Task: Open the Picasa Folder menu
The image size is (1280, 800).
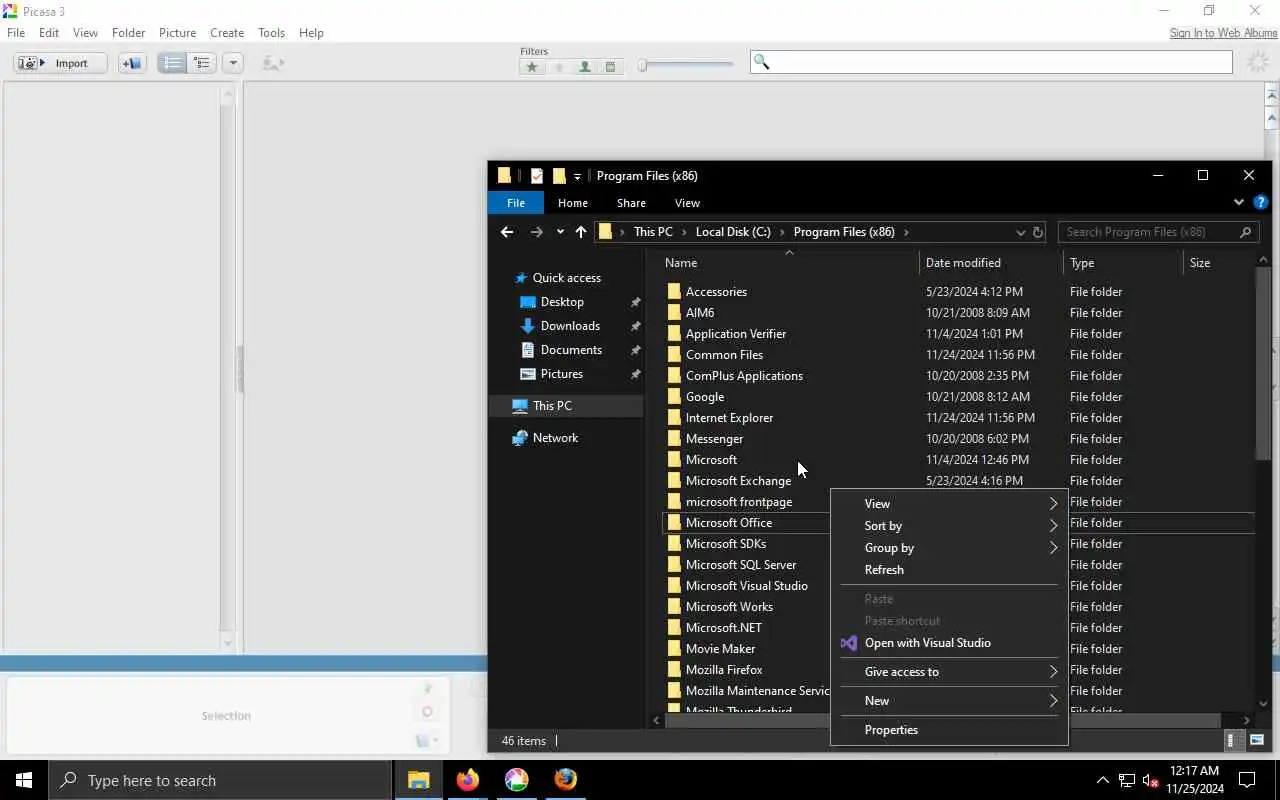Action: click(x=128, y=33)
